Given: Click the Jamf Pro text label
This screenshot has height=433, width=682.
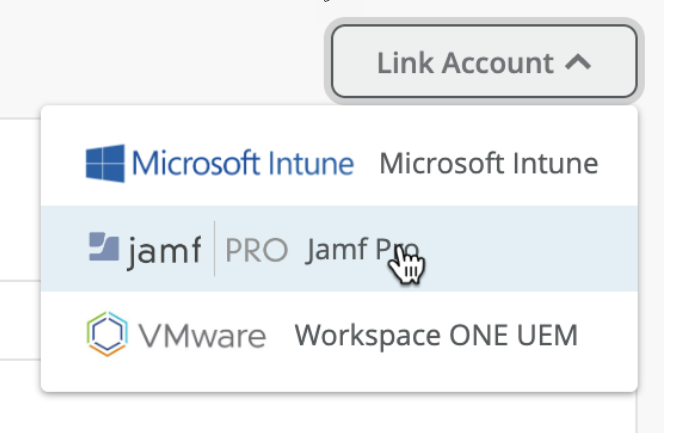Looking at the screenshot, I should tap(360, 250).
